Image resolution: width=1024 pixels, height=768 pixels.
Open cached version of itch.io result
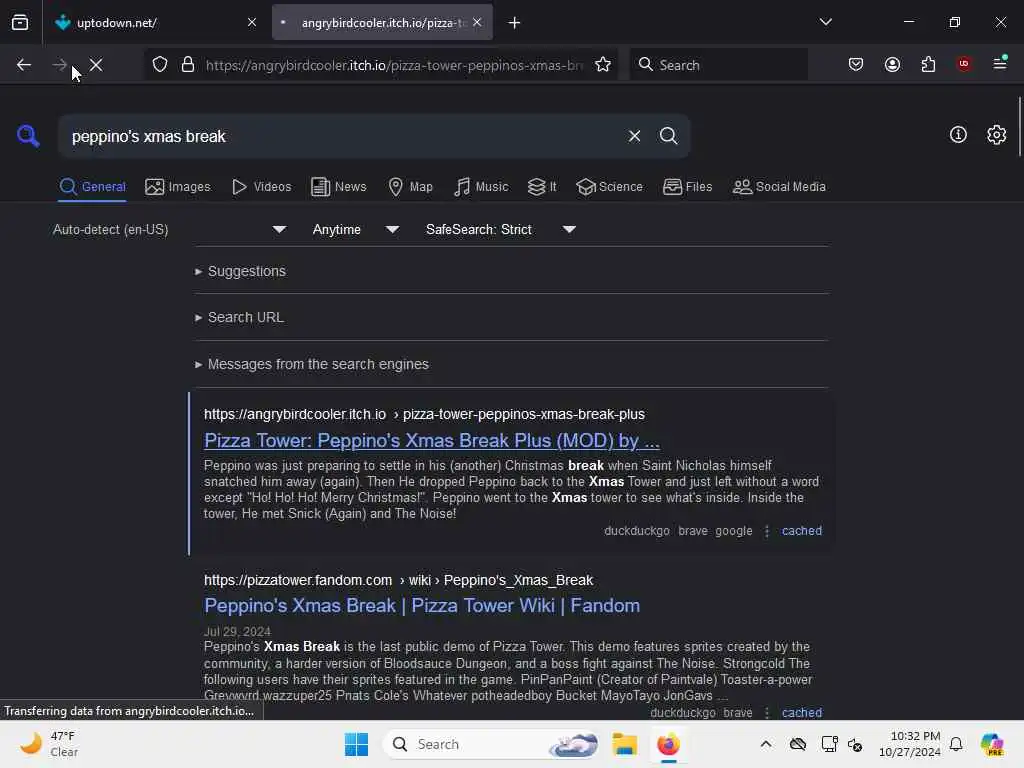802,531
